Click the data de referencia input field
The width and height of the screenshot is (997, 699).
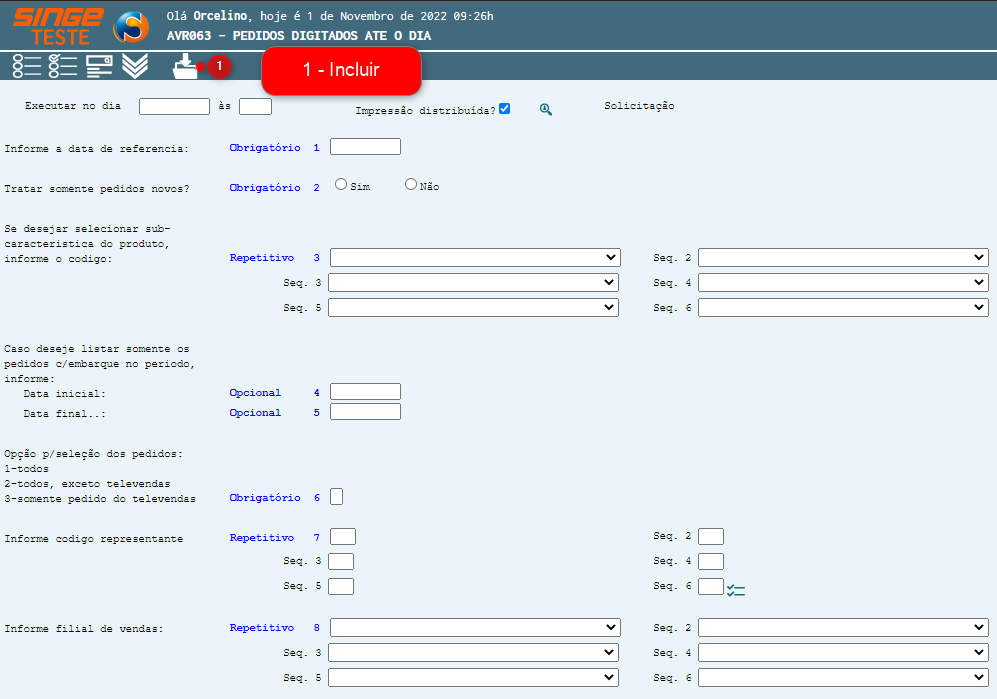[365, 147]
